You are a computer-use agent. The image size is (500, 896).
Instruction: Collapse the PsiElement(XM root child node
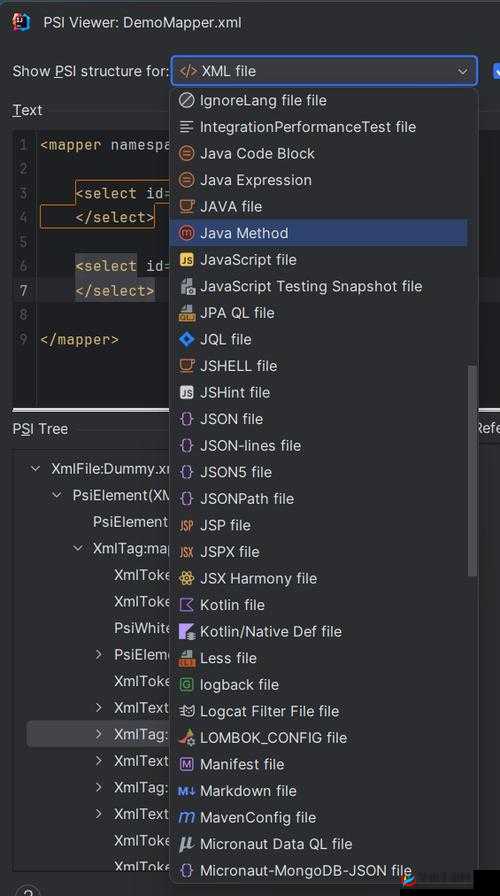[57, 495]
